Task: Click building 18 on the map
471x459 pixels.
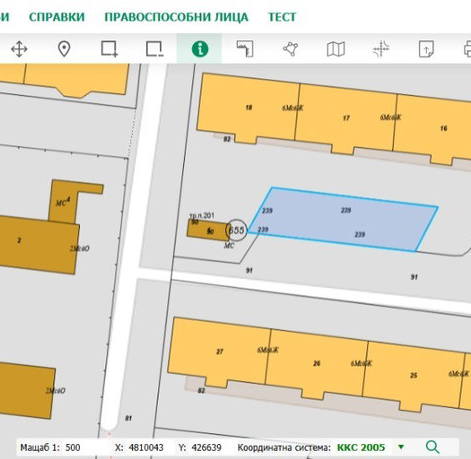Action: click(x=248, y=107)
